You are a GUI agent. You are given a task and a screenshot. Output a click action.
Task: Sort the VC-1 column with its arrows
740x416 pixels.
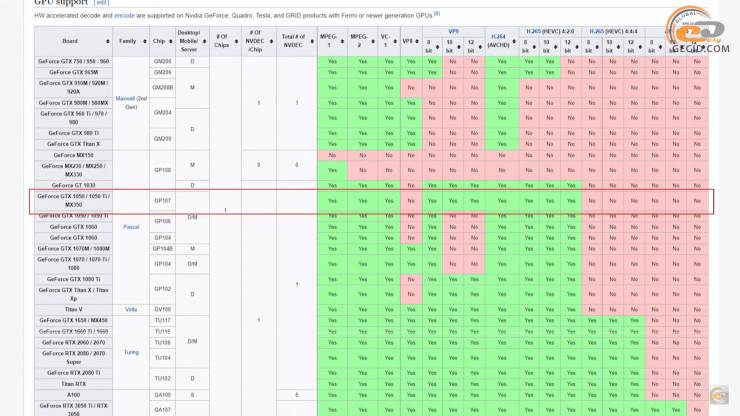(395, 42)
